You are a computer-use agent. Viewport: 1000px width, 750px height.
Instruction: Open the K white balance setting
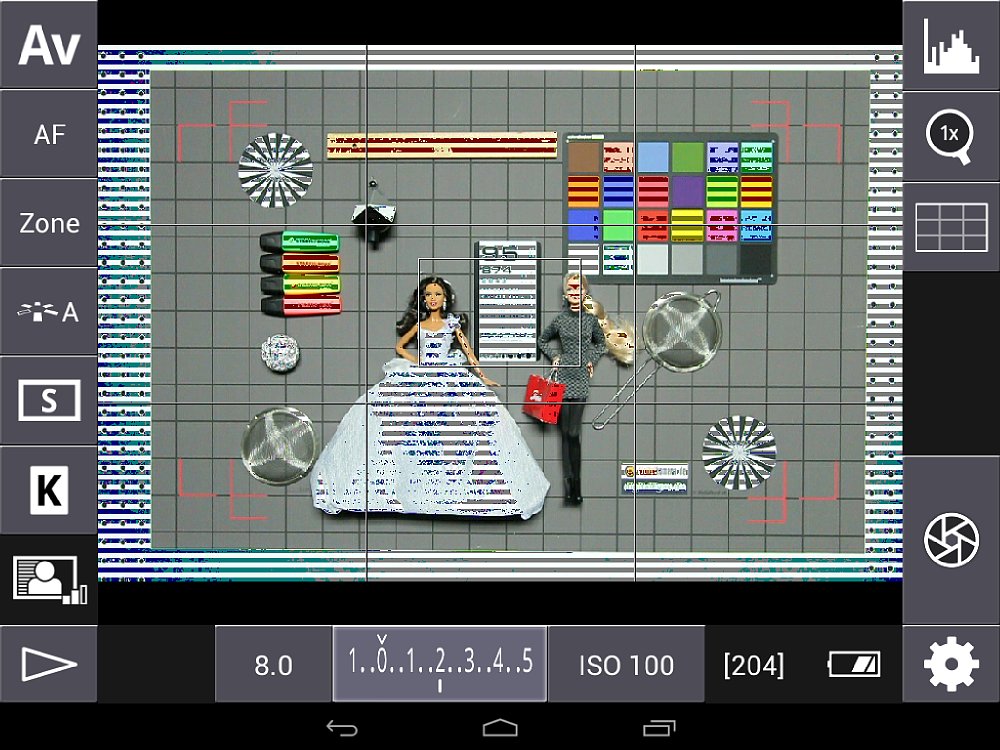point(48,490)
